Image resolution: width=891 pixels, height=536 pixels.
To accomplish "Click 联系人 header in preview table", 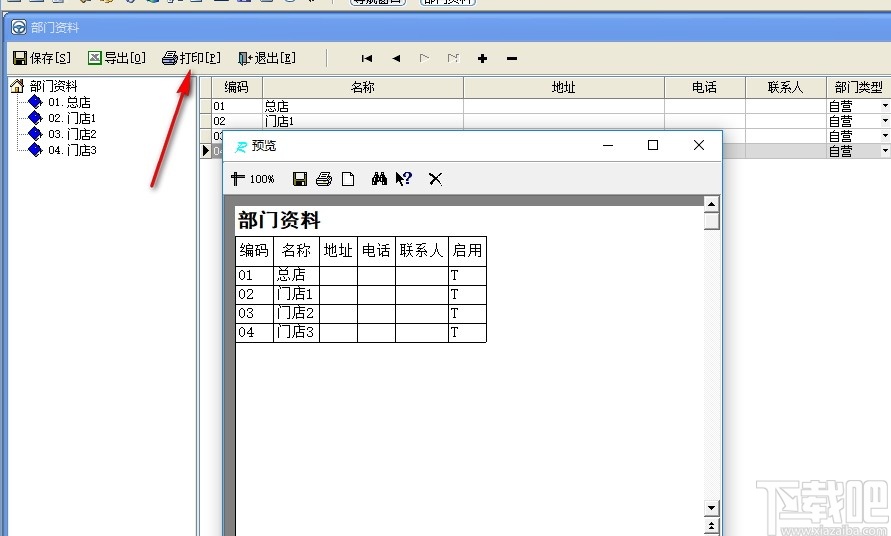I will [x=421, y=251].
